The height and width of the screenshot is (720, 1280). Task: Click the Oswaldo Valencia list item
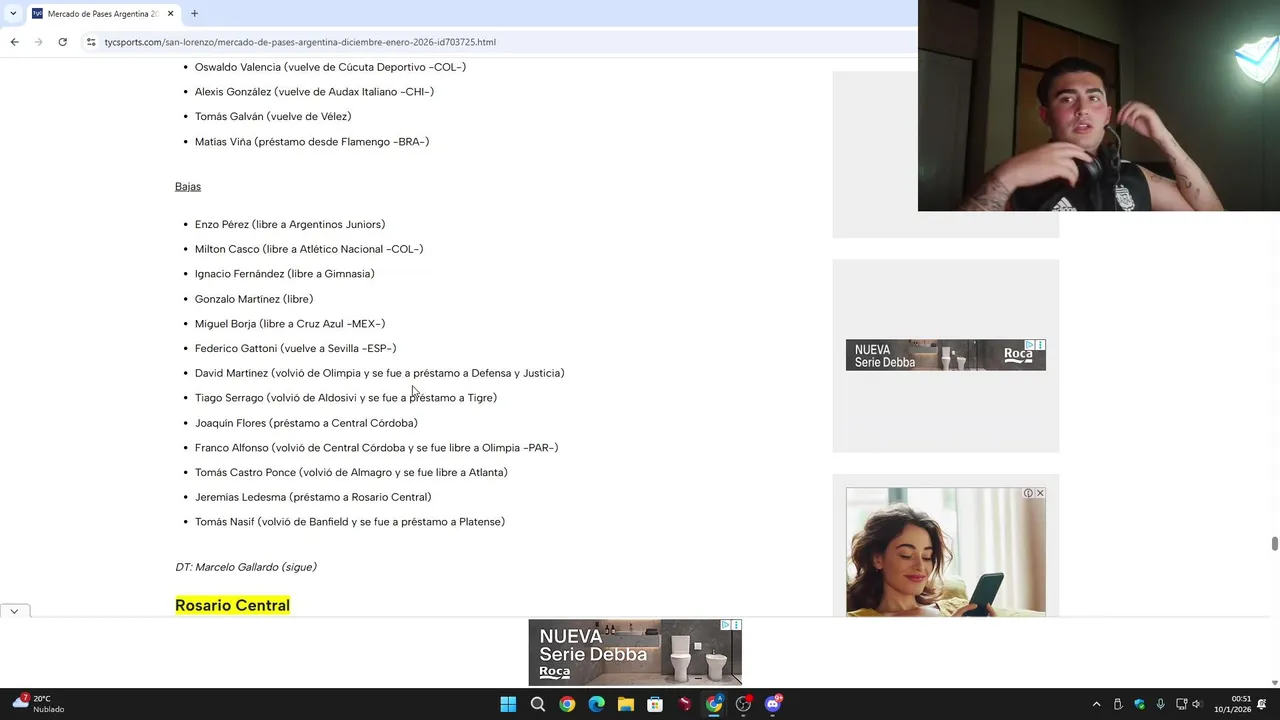(330, 67)
